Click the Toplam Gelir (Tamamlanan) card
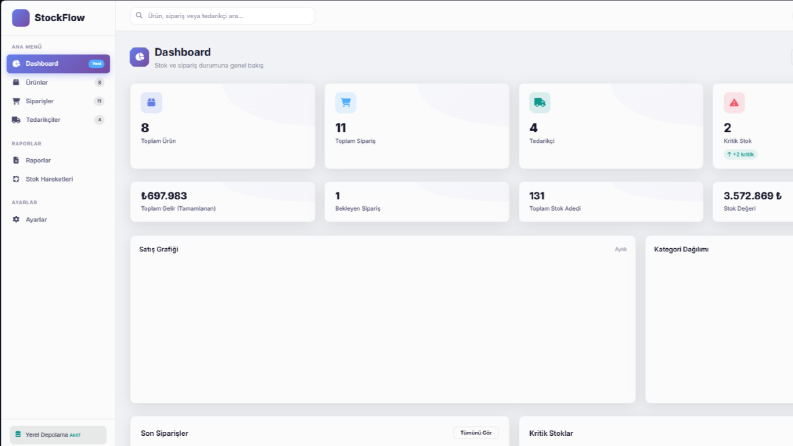This screenshot has height=446, width=793. (x=223, y=202)
